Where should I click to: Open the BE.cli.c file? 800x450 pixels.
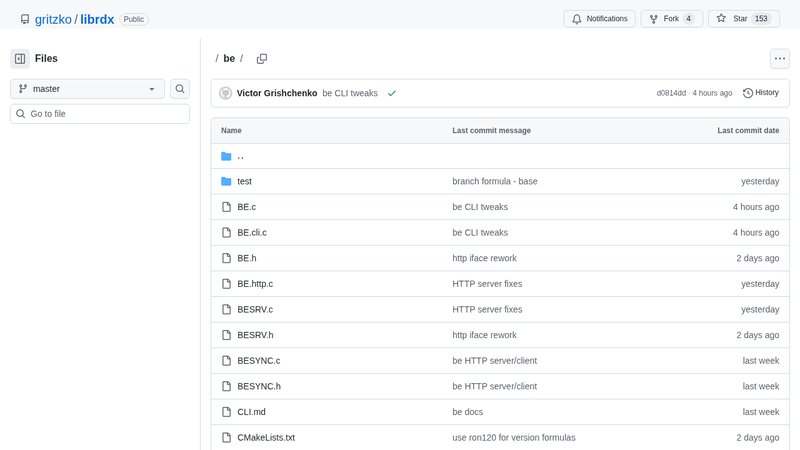252,232
